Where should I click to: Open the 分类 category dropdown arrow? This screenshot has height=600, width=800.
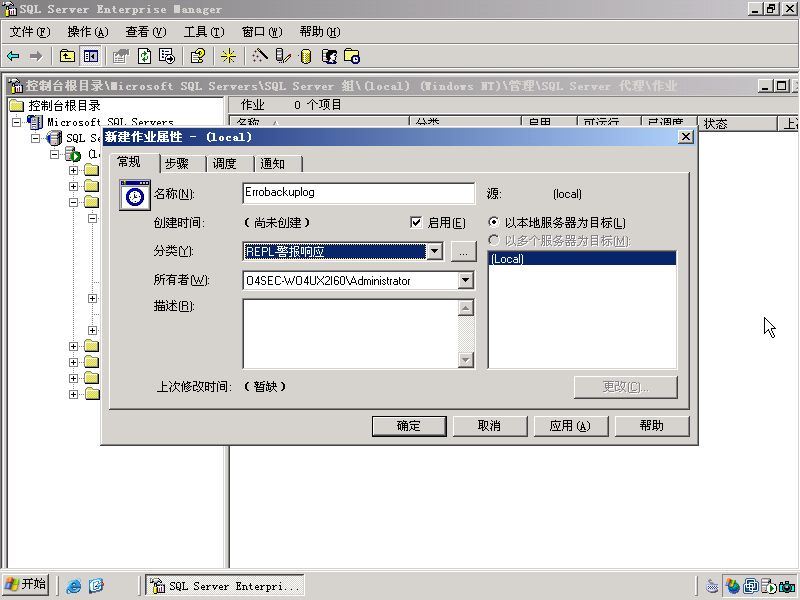pos(434,251)
